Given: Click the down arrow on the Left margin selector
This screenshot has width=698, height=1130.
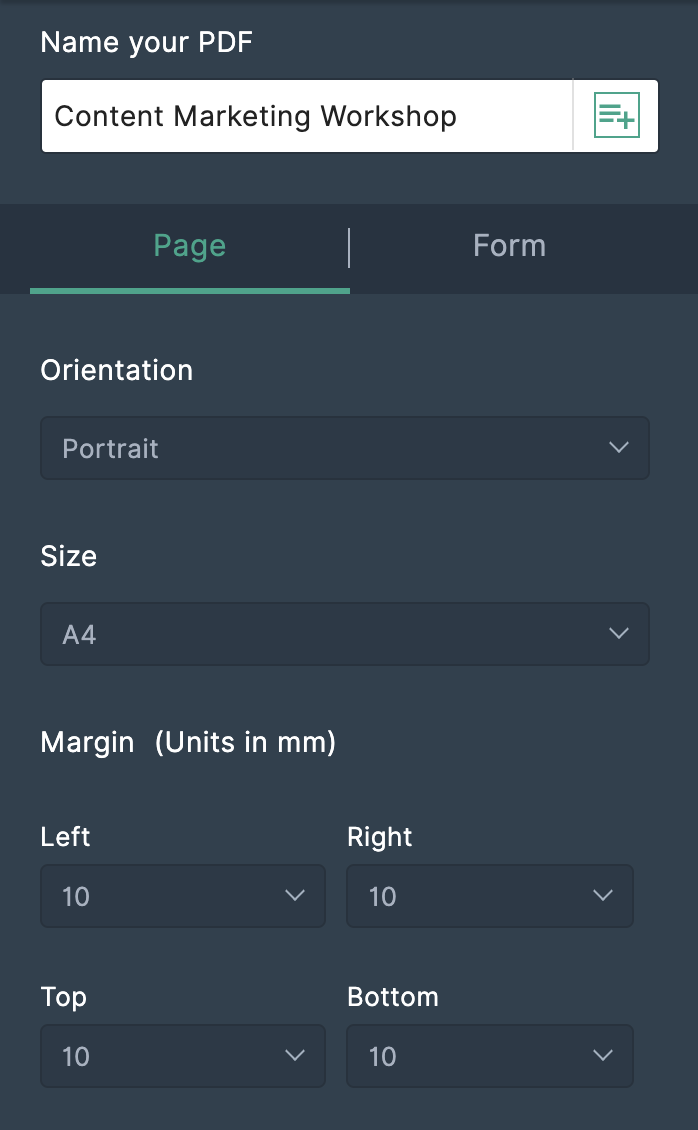Looking at the screenshot, I should 296,896.
